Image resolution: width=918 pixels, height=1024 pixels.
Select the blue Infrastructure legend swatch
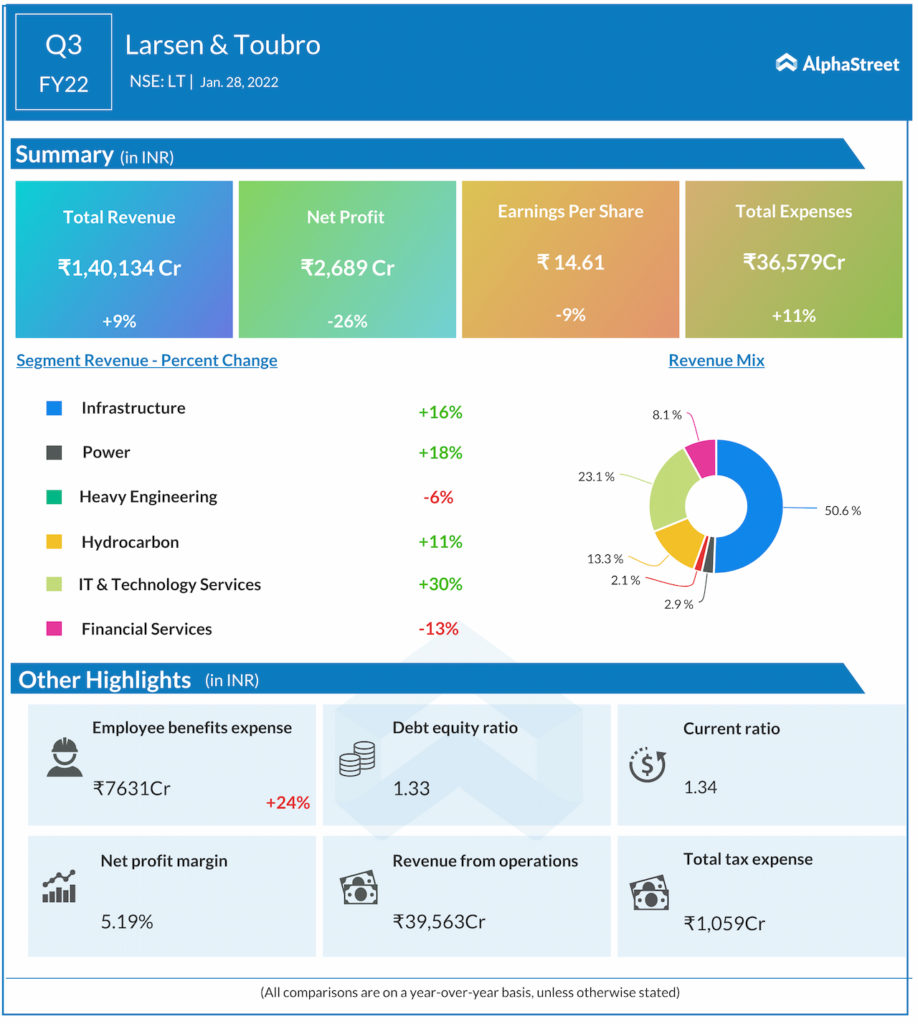[54, 408]
